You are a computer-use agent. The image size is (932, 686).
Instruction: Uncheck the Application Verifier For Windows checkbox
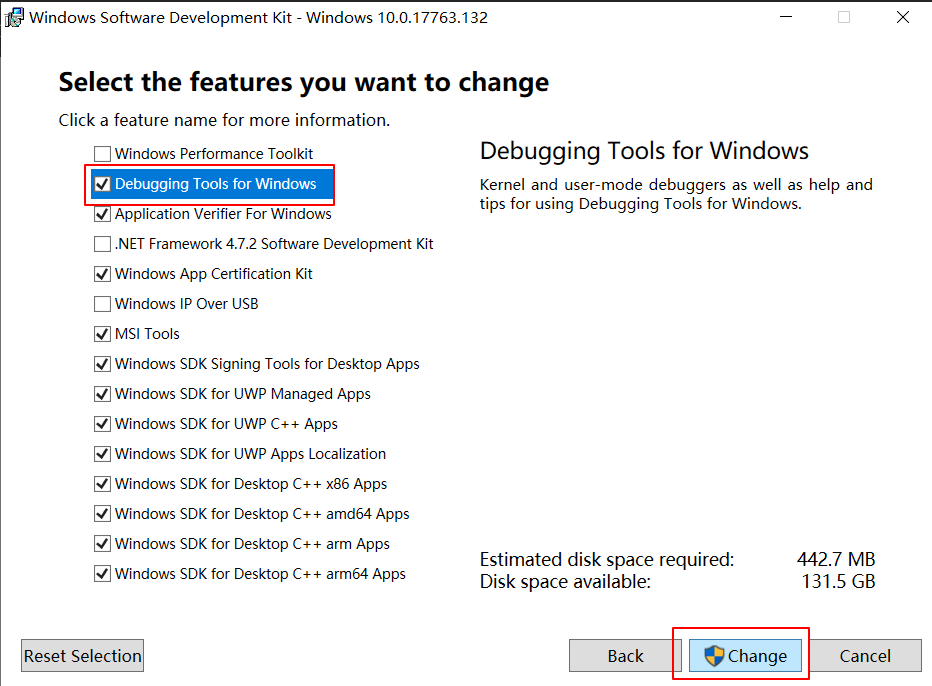click(102, 214)
